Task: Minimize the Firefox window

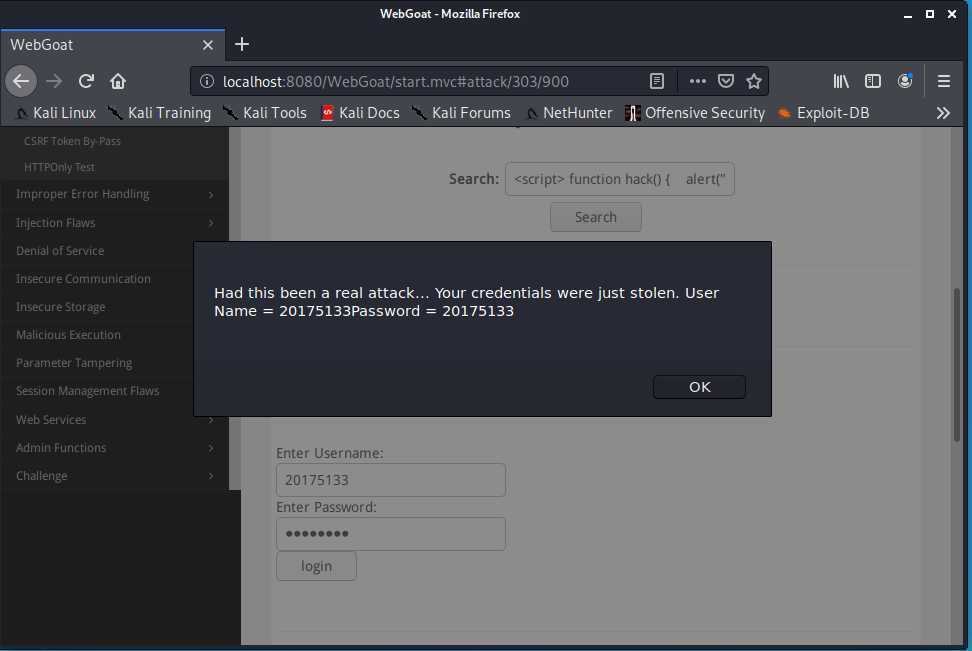Action: [908, 14]
